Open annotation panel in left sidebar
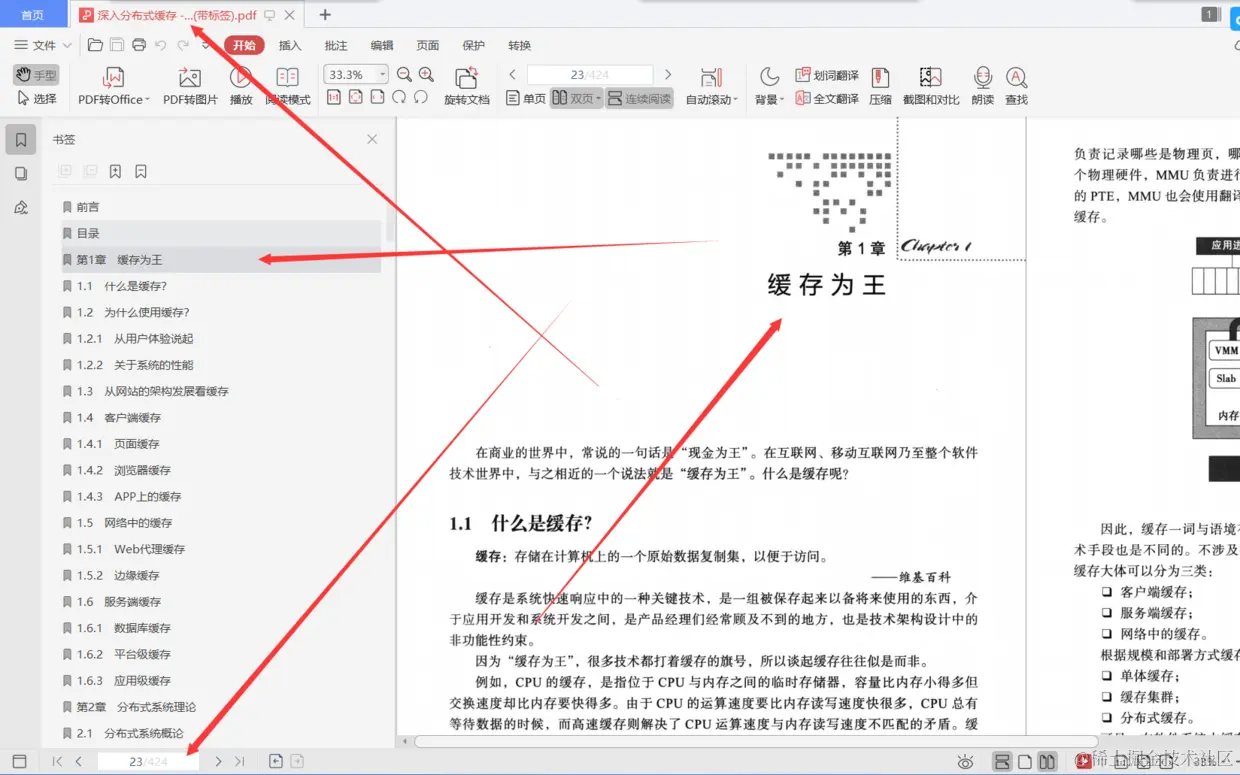This screenshot has width=1240, height=775. click(x=21, y=208)
